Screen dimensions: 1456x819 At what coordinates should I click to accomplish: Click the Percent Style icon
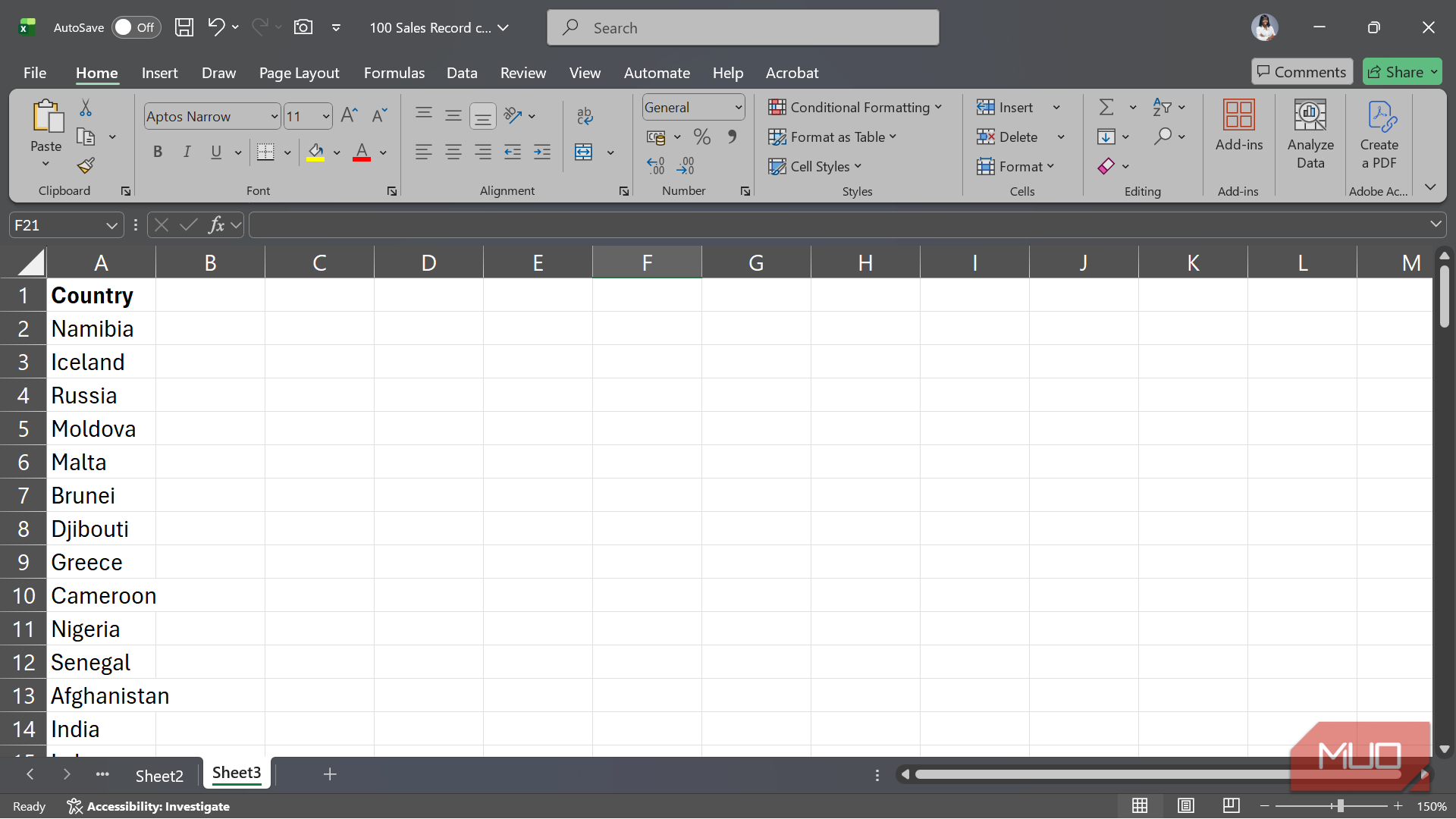pyautogui.click(x=702, y=137)
